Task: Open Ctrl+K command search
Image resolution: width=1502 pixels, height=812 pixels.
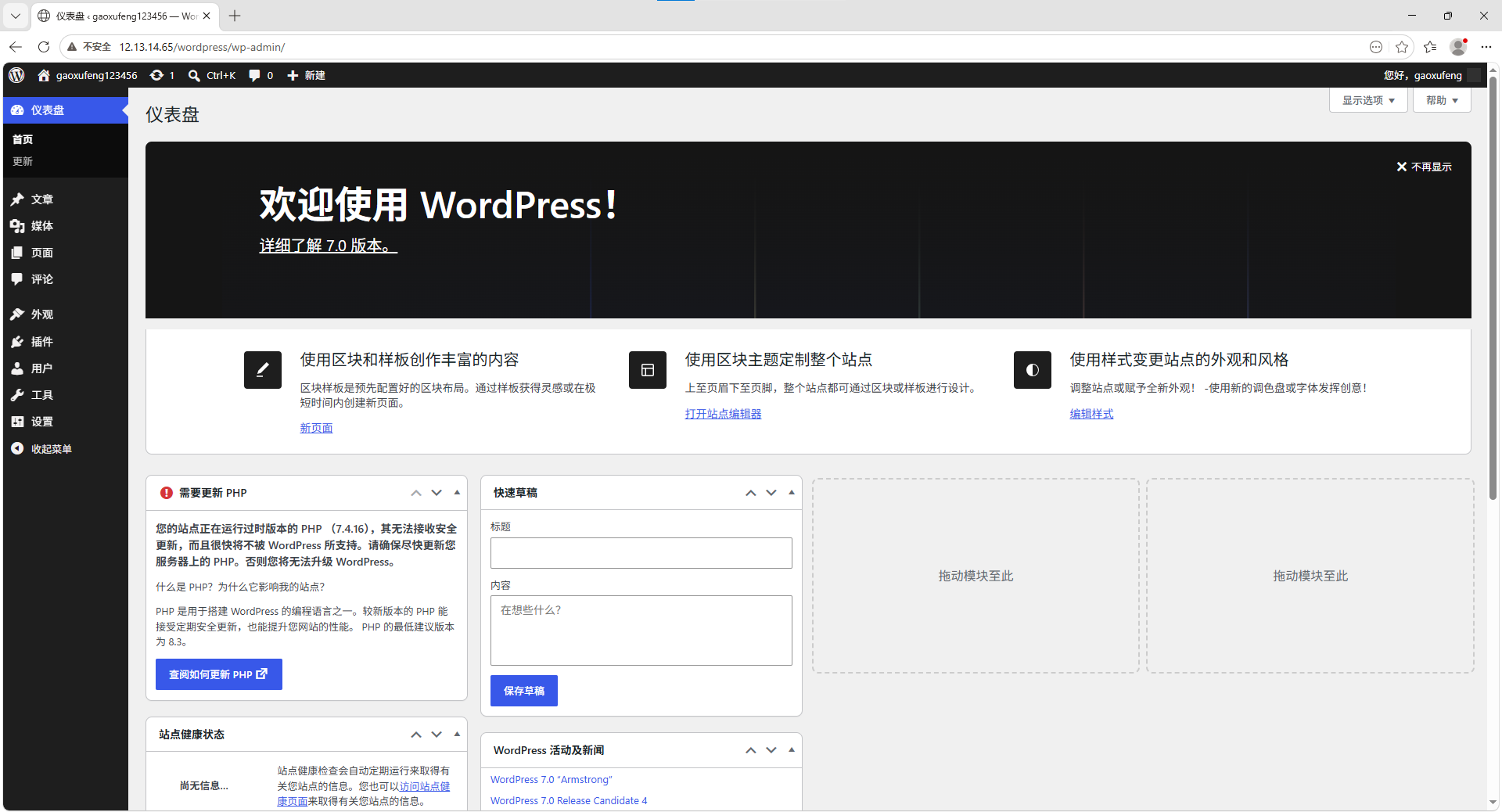Action: 212,75
